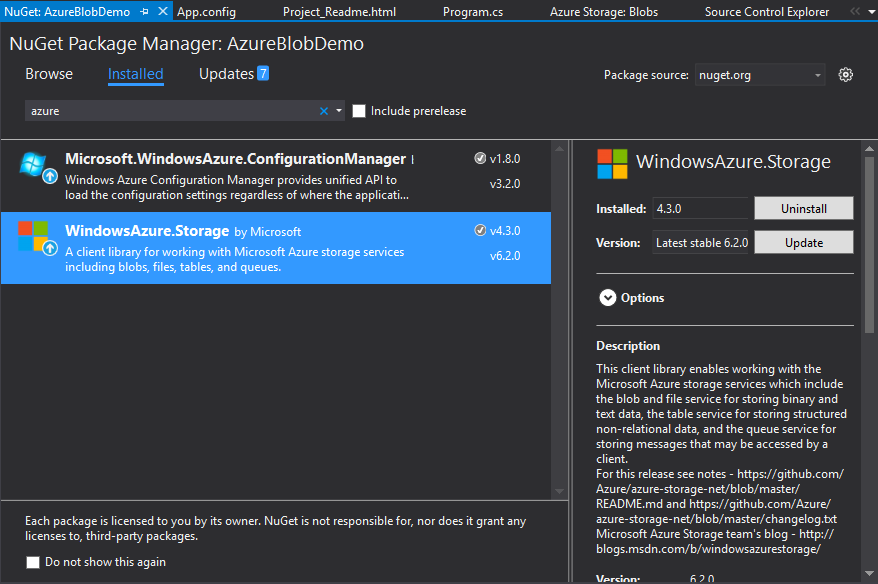This screenshot has width=878, height=584.
Task: Check Do not show this again
Action: coord(33,562)
